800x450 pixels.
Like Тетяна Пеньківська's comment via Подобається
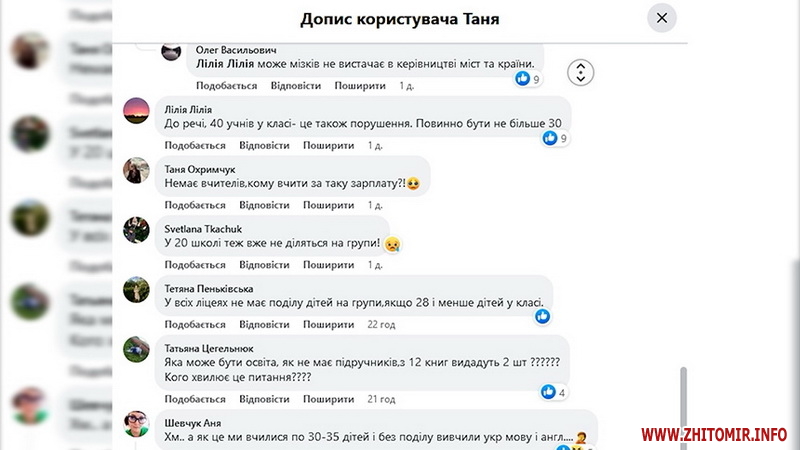195,324
